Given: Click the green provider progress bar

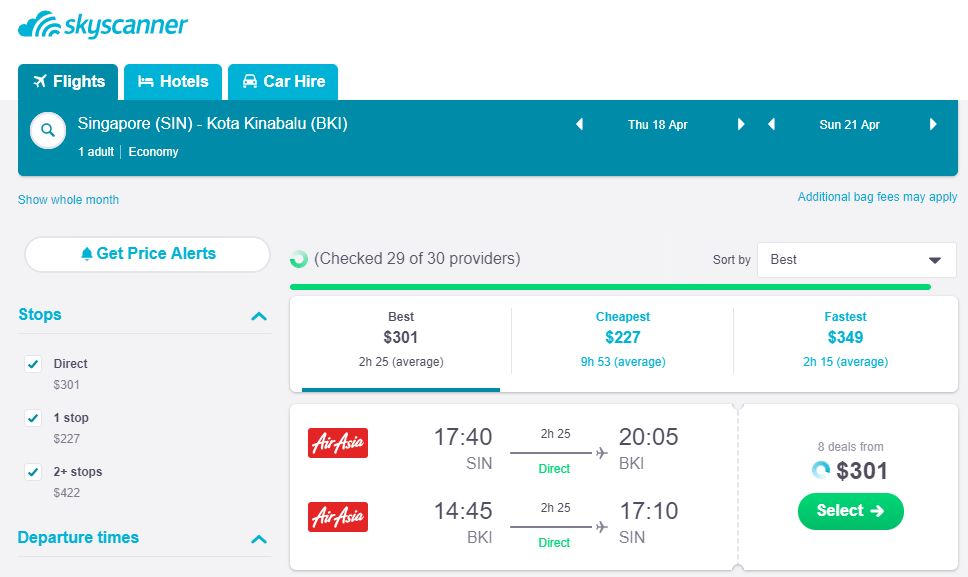Looking at the screenshot, I should click(610, 287).
